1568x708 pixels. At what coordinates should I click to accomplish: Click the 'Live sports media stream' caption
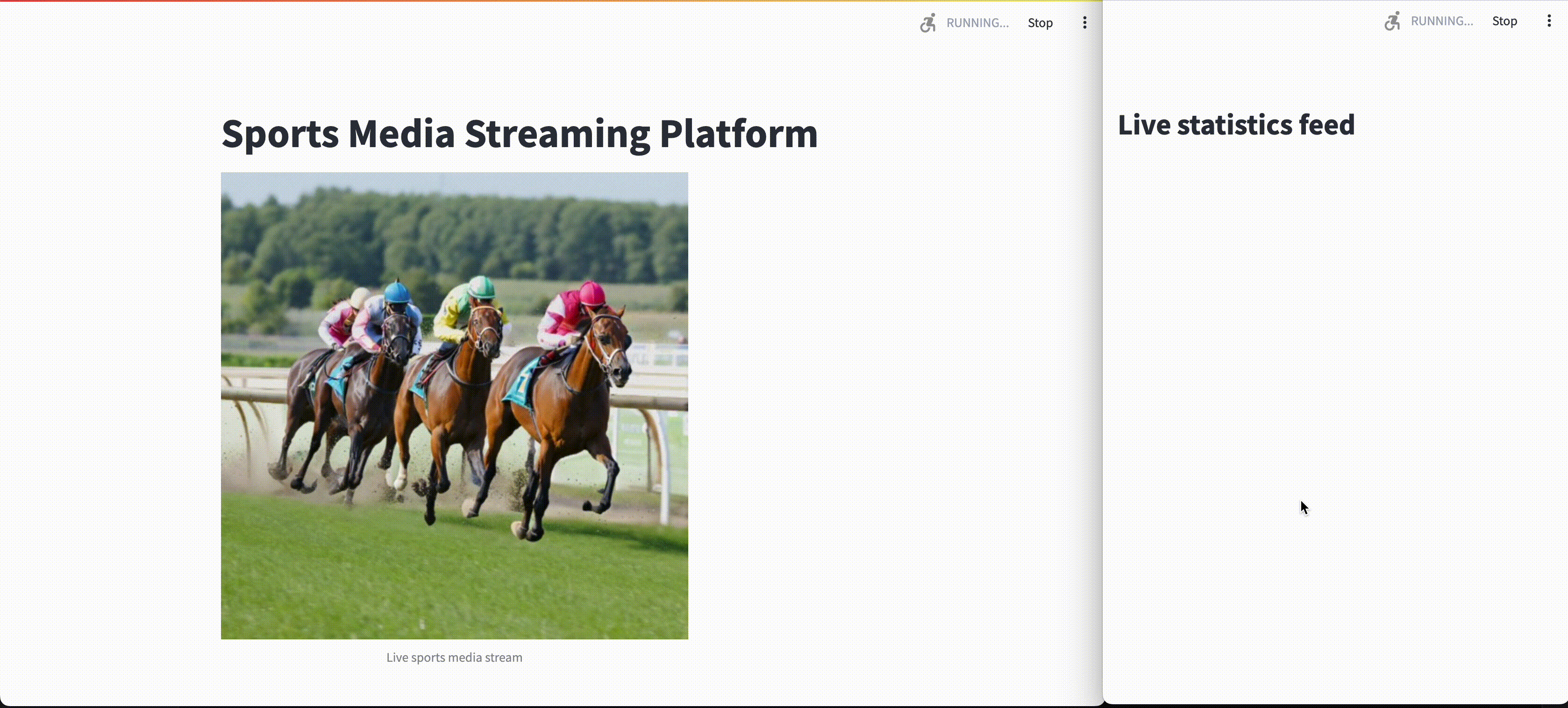coord(454,658)
